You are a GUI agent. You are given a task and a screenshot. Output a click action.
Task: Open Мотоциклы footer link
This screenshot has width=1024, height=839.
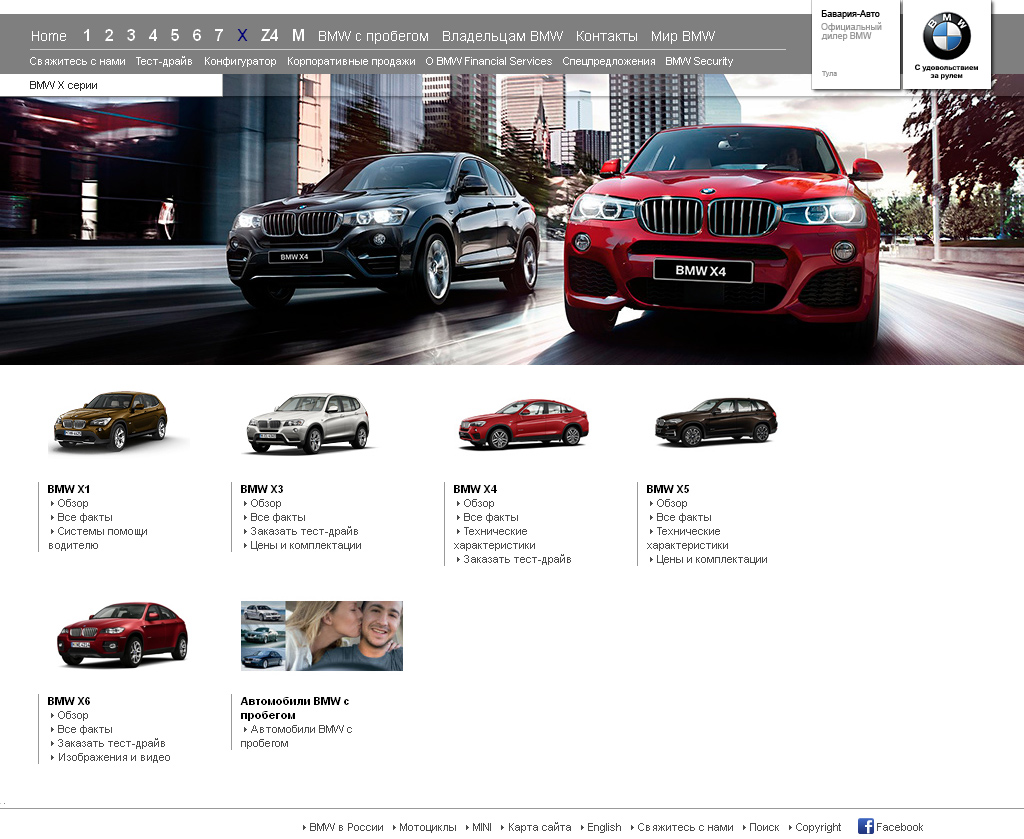click(x=428, y=827)
